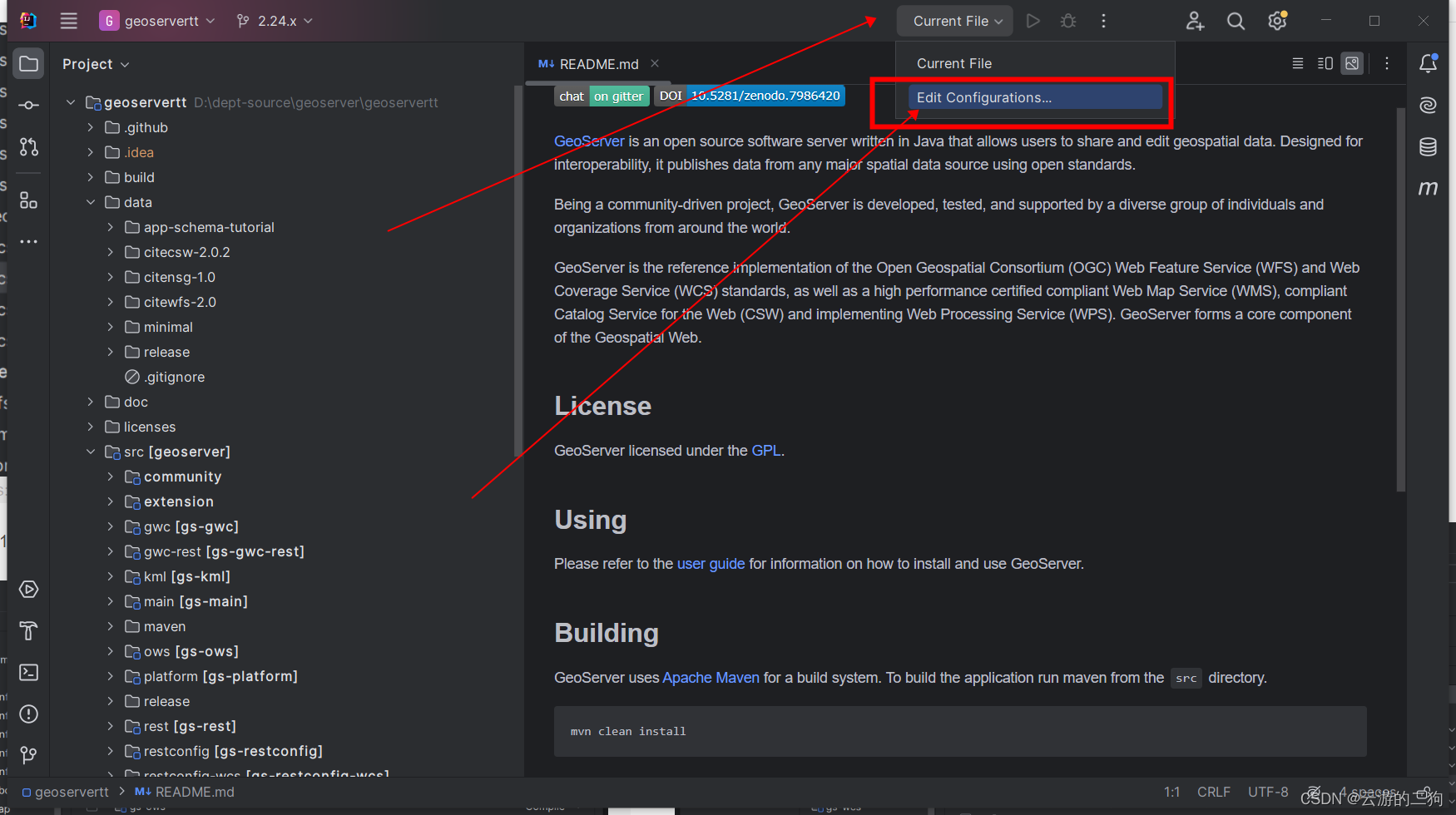Open Project view selector dropdown
The image size is (1456, 815).
click(96, 64)
